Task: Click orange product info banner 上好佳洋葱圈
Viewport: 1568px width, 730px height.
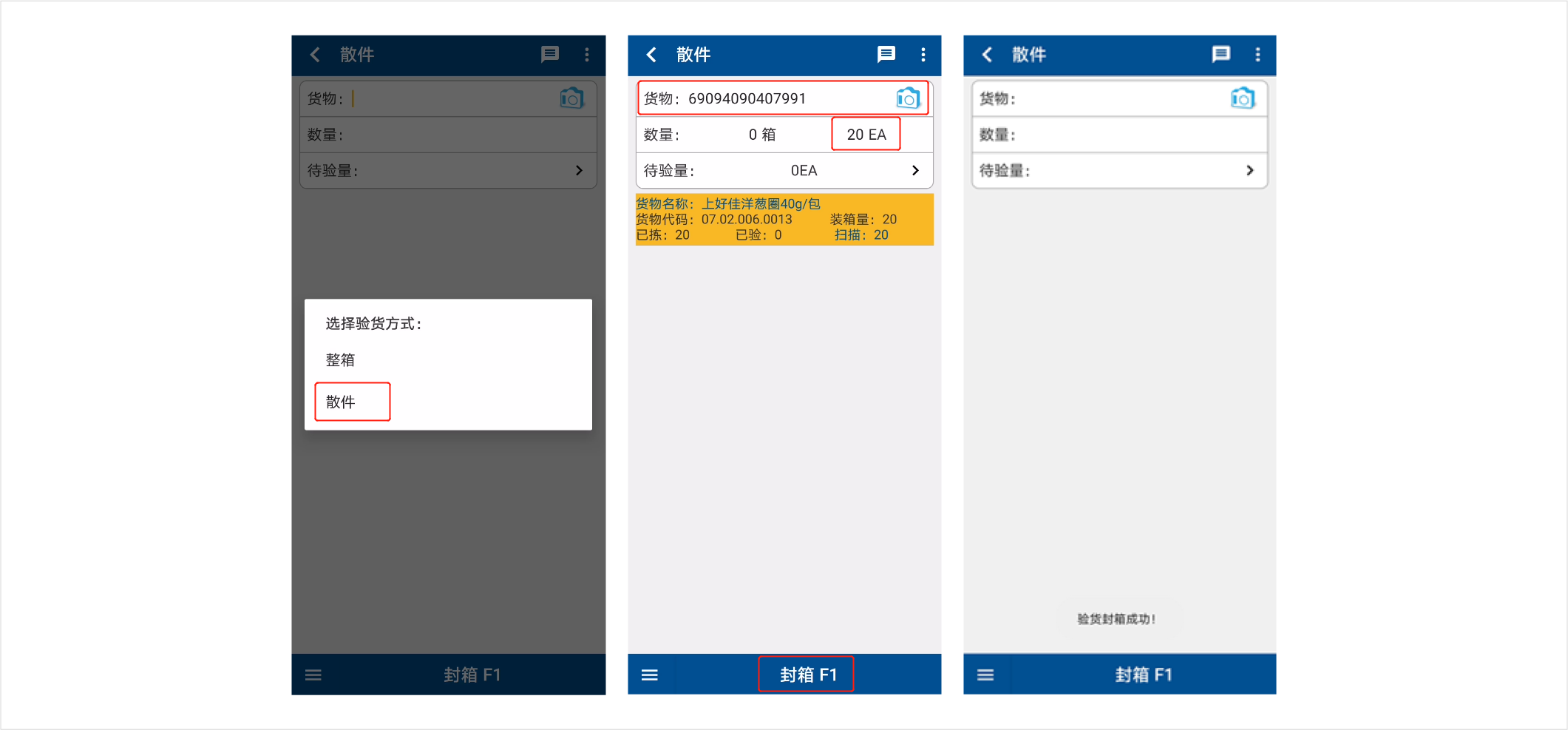Action: click(x=784, y=220)
